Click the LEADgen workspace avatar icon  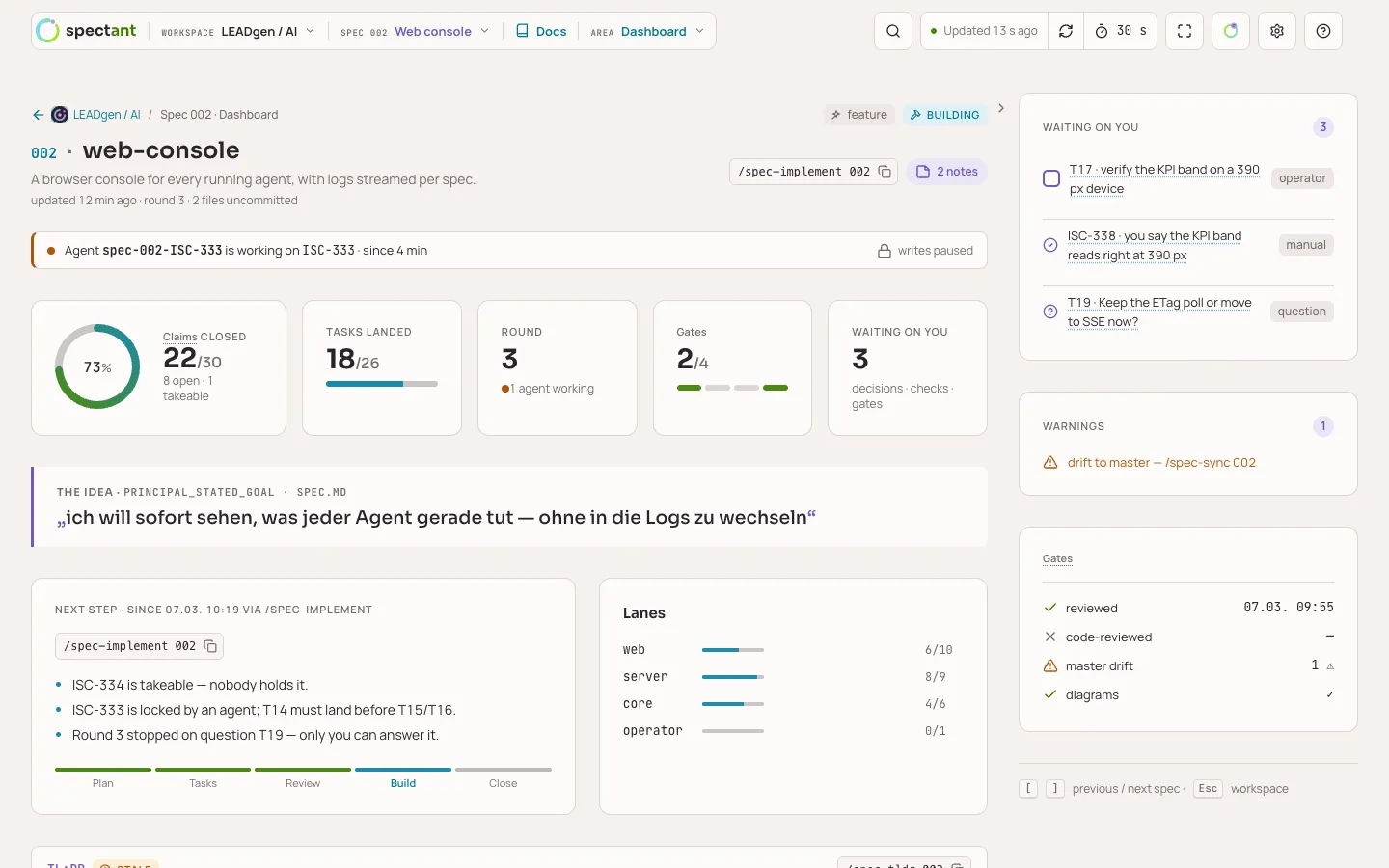coord(60,115)
